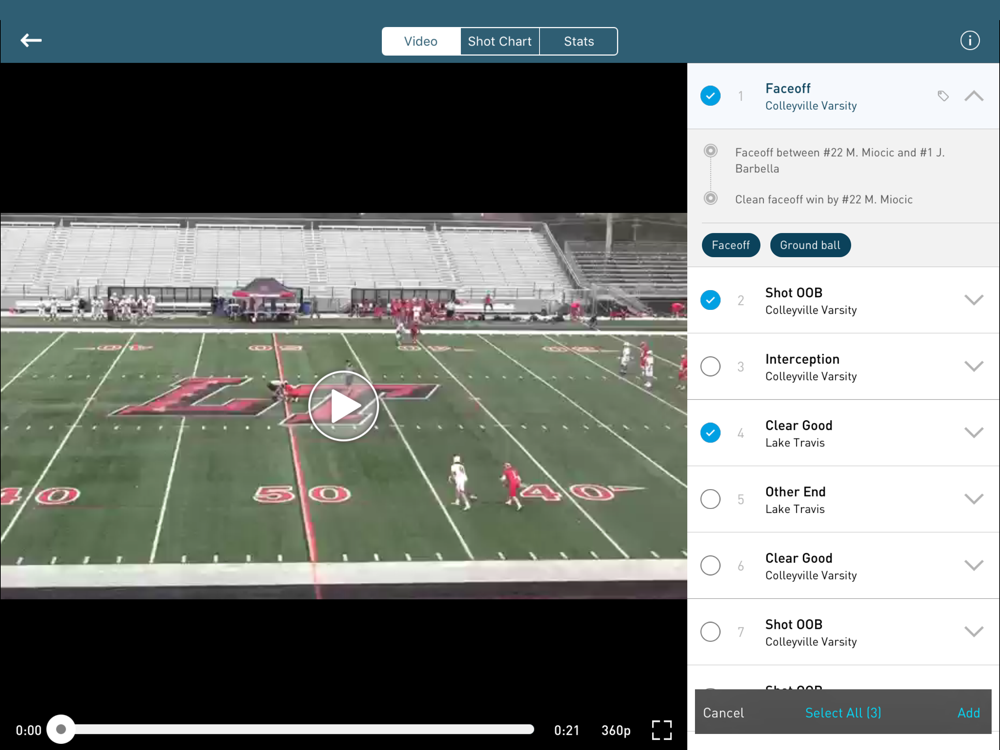
Task: Open the Stats tab
Action: [x=578, y=41]
